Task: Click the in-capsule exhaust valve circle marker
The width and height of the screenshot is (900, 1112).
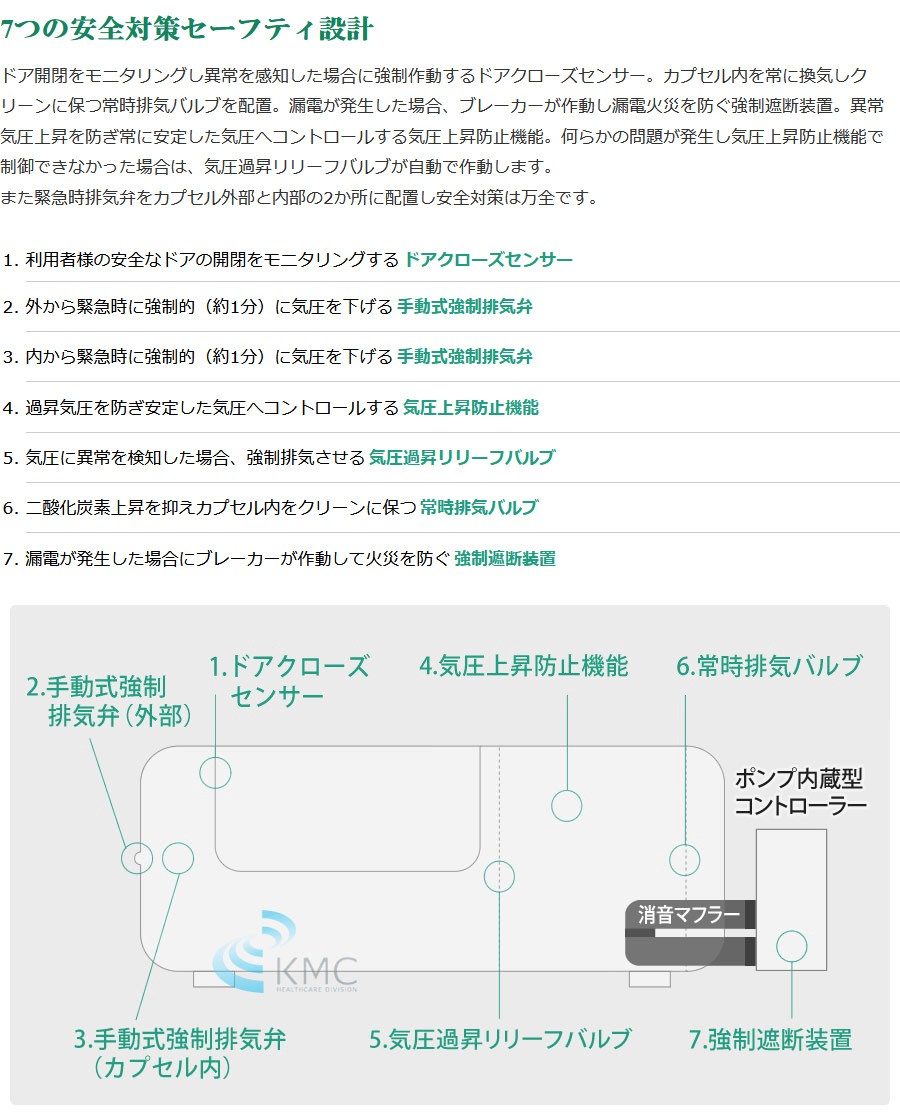Action: pyautogui.click(x=178, y=858)
